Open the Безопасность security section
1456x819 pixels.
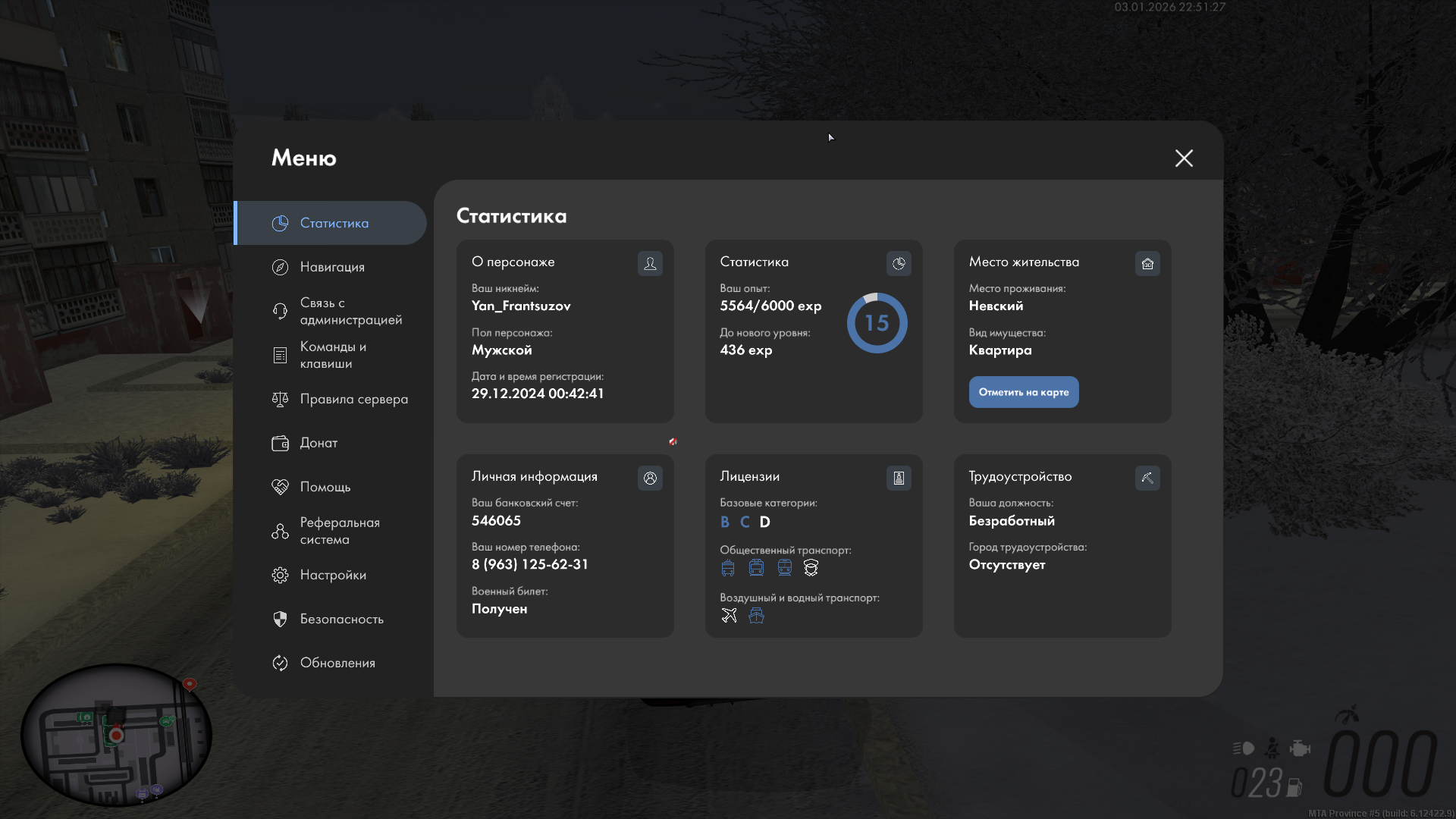pyautogui.click(x=341, y=619)
